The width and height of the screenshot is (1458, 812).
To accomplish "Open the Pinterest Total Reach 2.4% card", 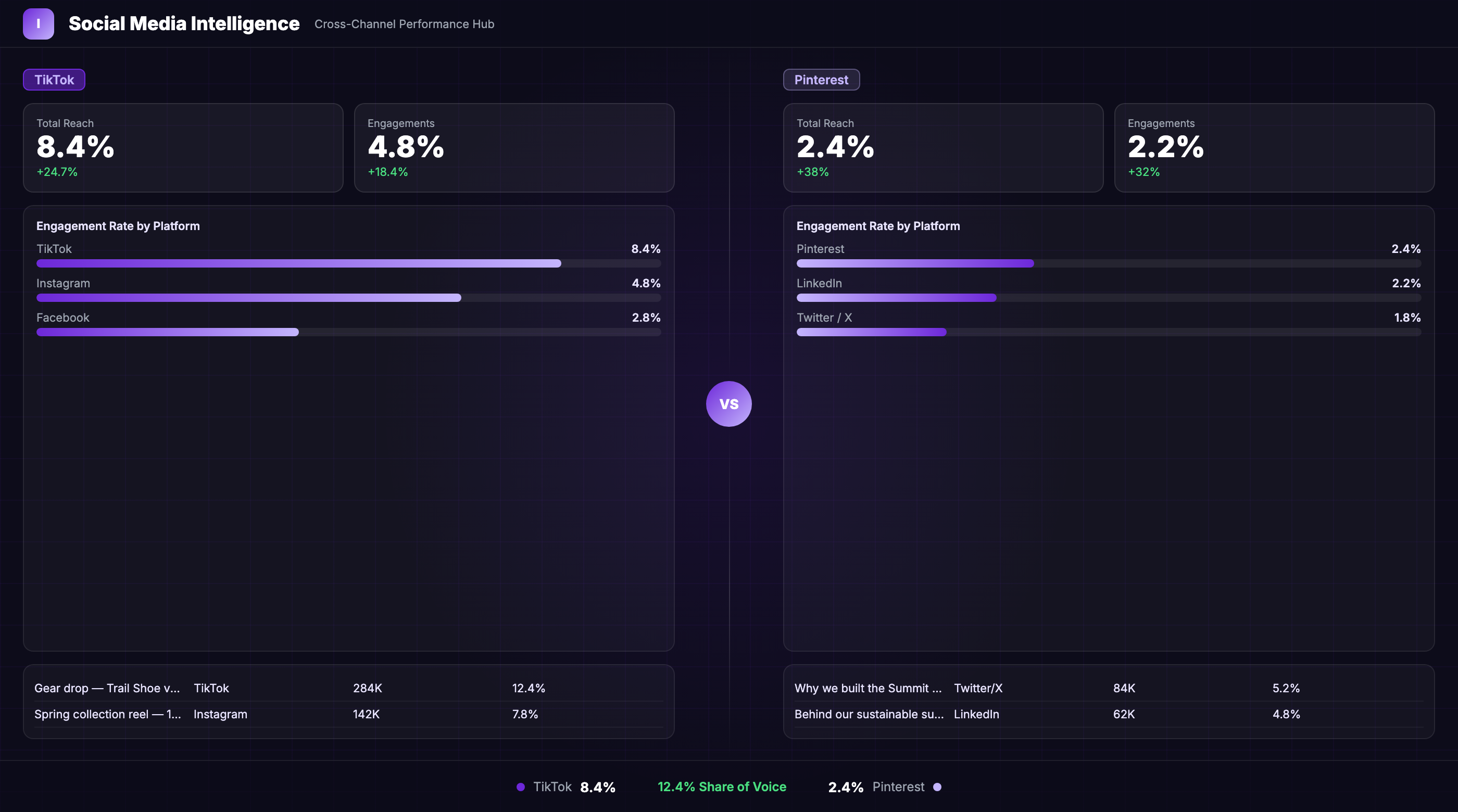I will (x=944, y=148).
